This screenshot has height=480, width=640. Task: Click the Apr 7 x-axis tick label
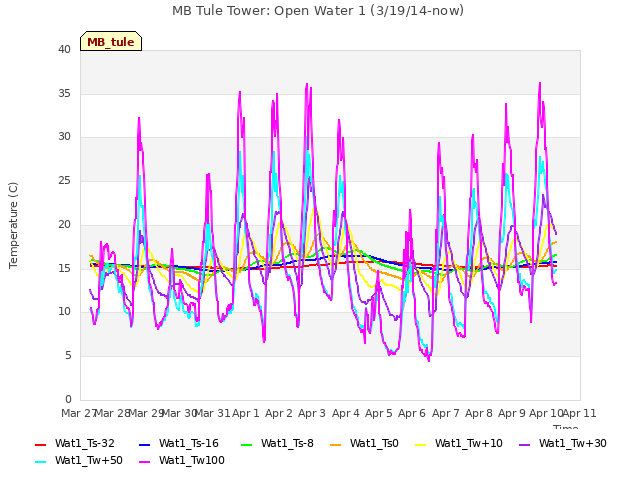tap(445, 413)
